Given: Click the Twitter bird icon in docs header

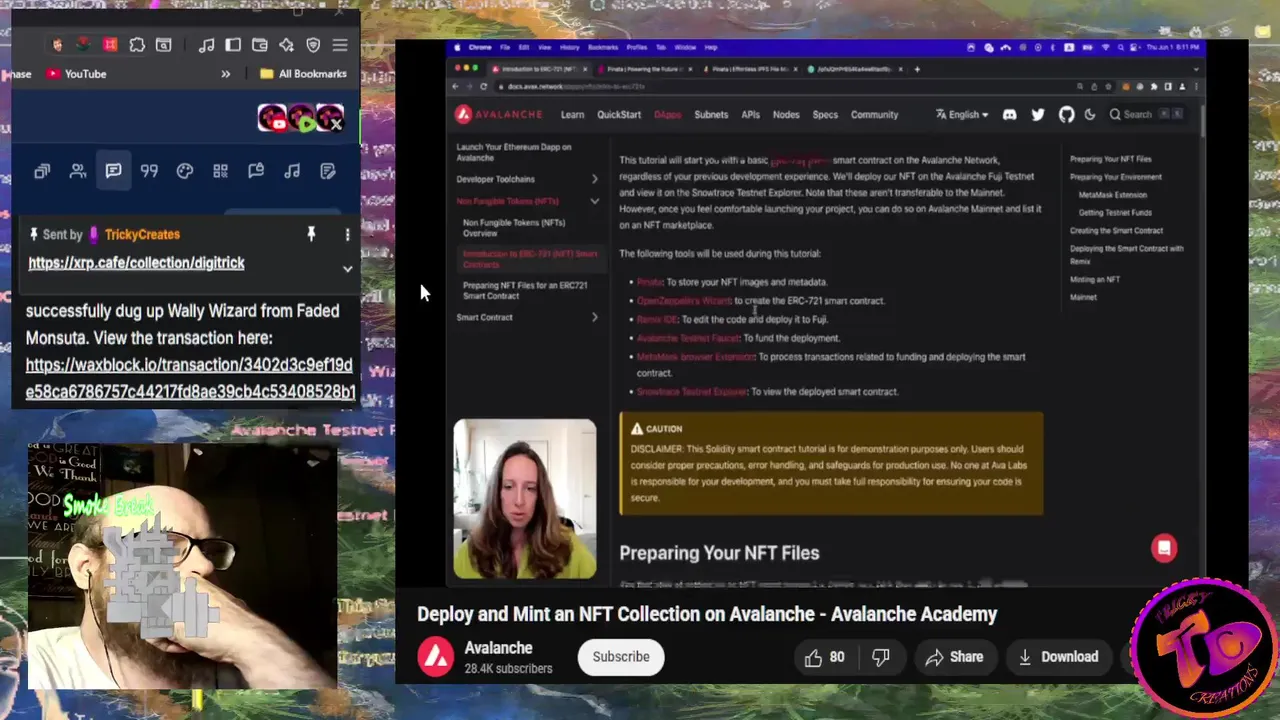Looking at the screenshot, I should click(x=1038, y=115).
